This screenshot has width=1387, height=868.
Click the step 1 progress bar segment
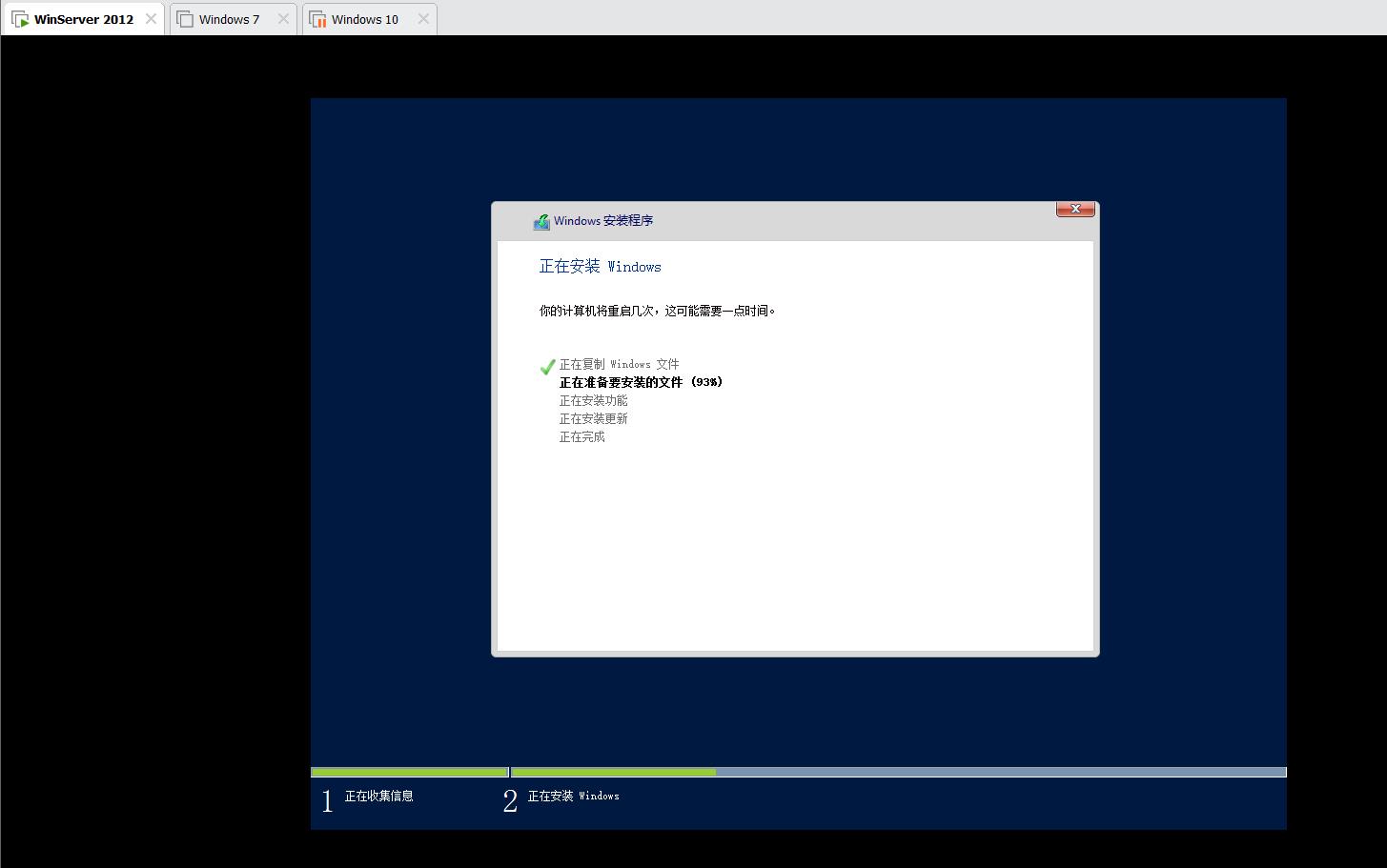coord(410,772)
